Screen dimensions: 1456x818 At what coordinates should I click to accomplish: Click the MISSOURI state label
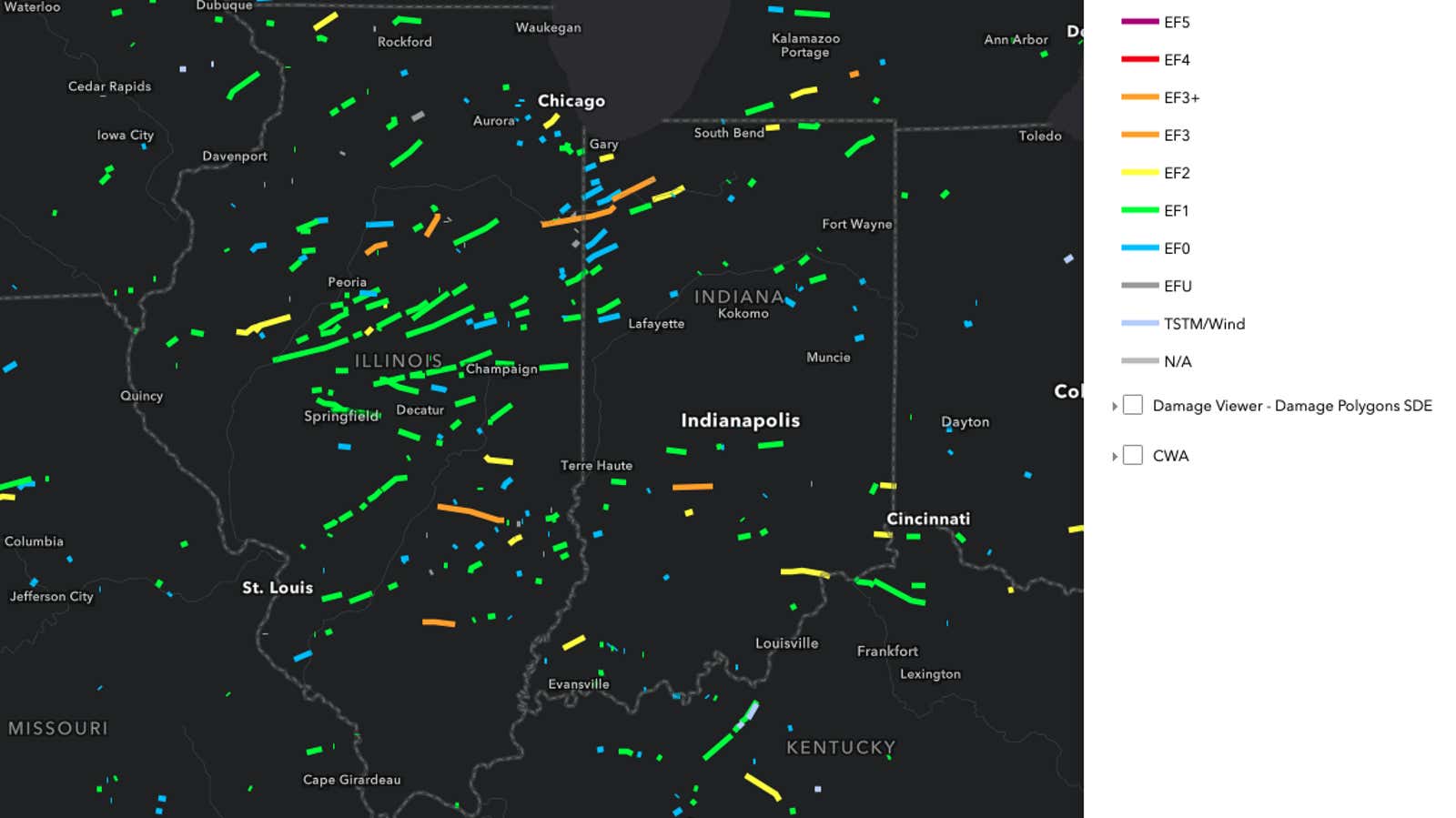58,728
